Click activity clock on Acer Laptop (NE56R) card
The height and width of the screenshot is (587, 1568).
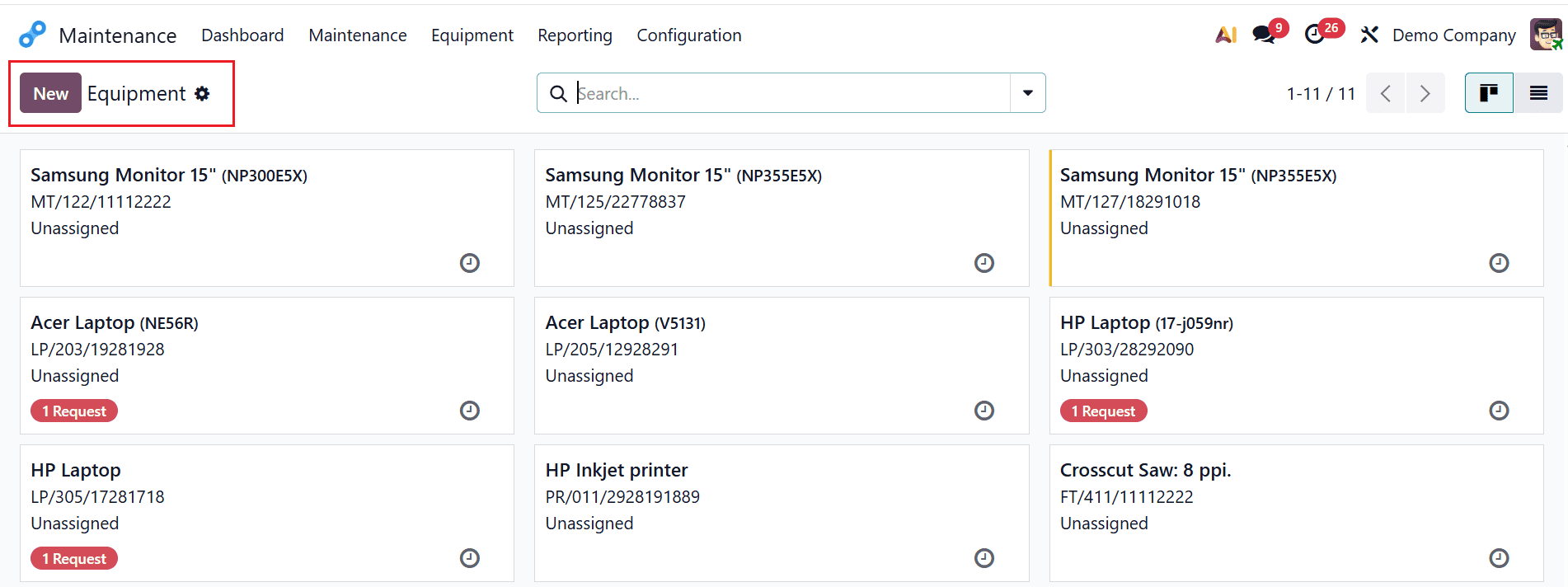[470, 411]
